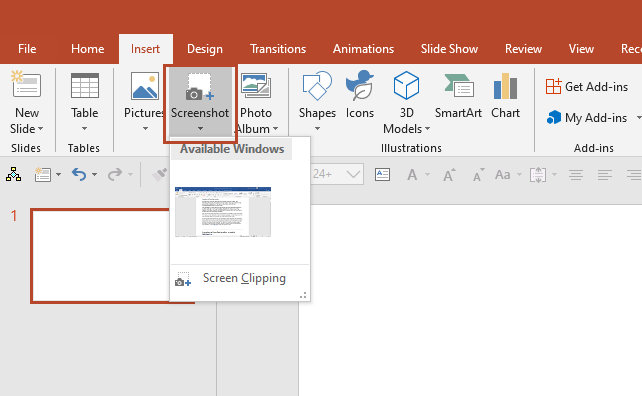Click the Chart icon
The height and width of the screenshot is (396, 642).
[x=505, y=86]
